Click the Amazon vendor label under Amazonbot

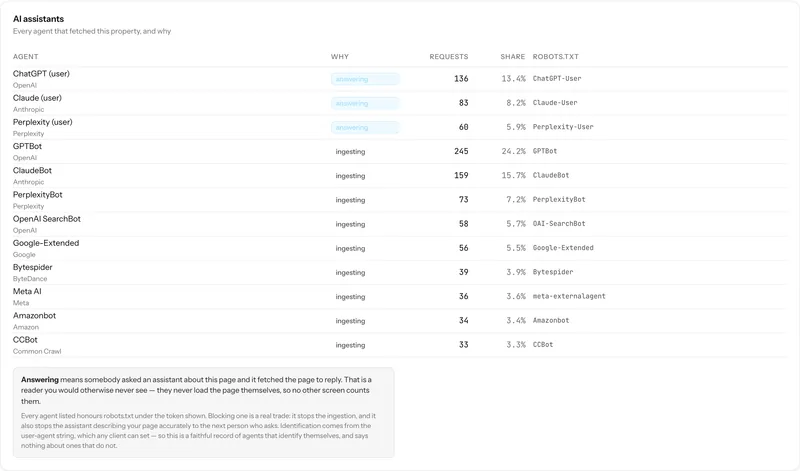coord(26,327)
